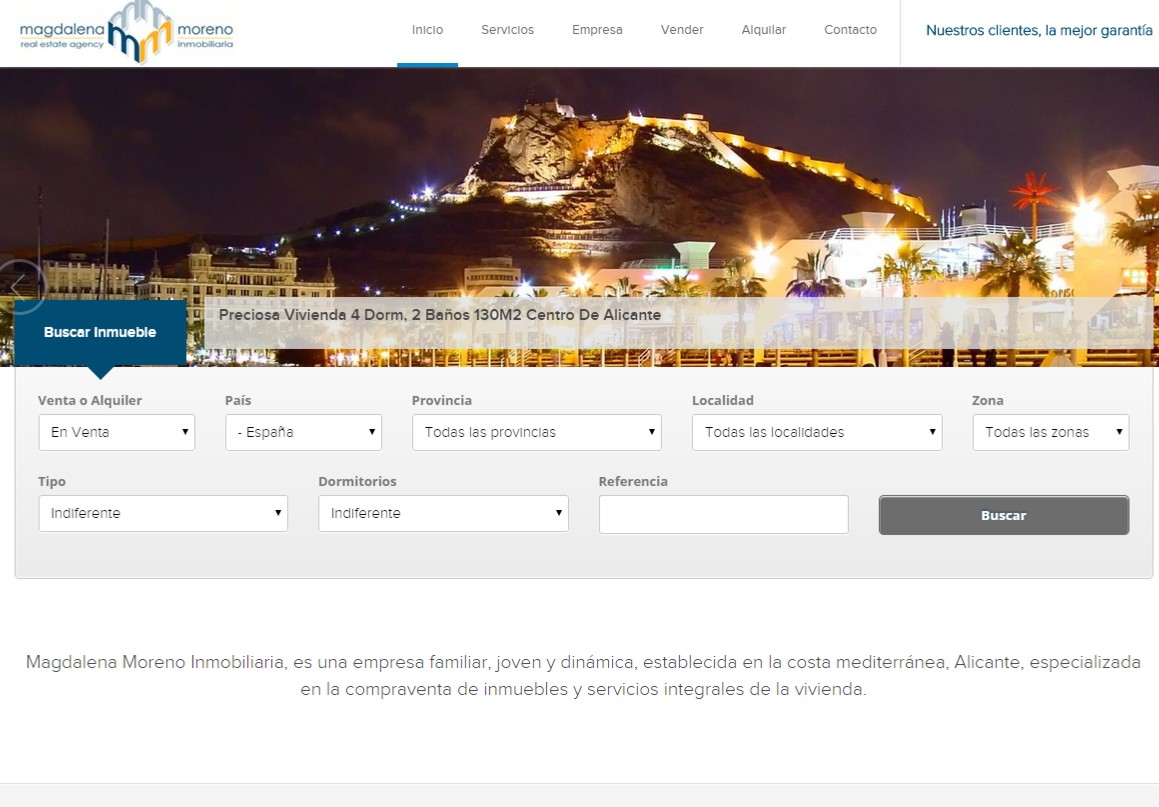Open the Inicio menu item
Image resolution: width=1159 pixels, height=807 pixels.
coord(427,30)
